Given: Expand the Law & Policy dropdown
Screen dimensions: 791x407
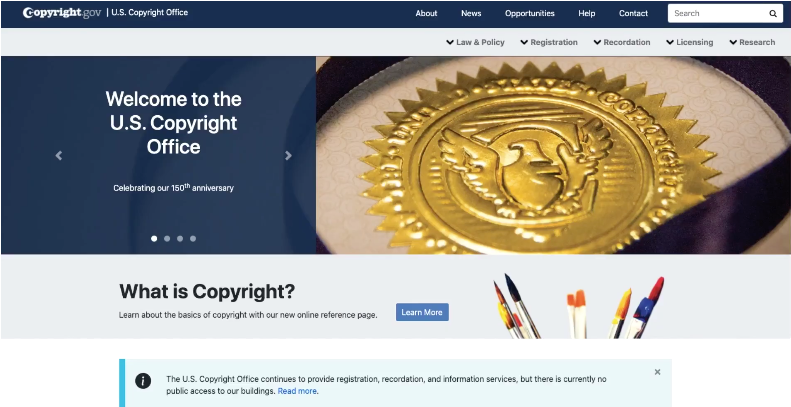Looking at the screenshot, I should (x=475, y=42).
